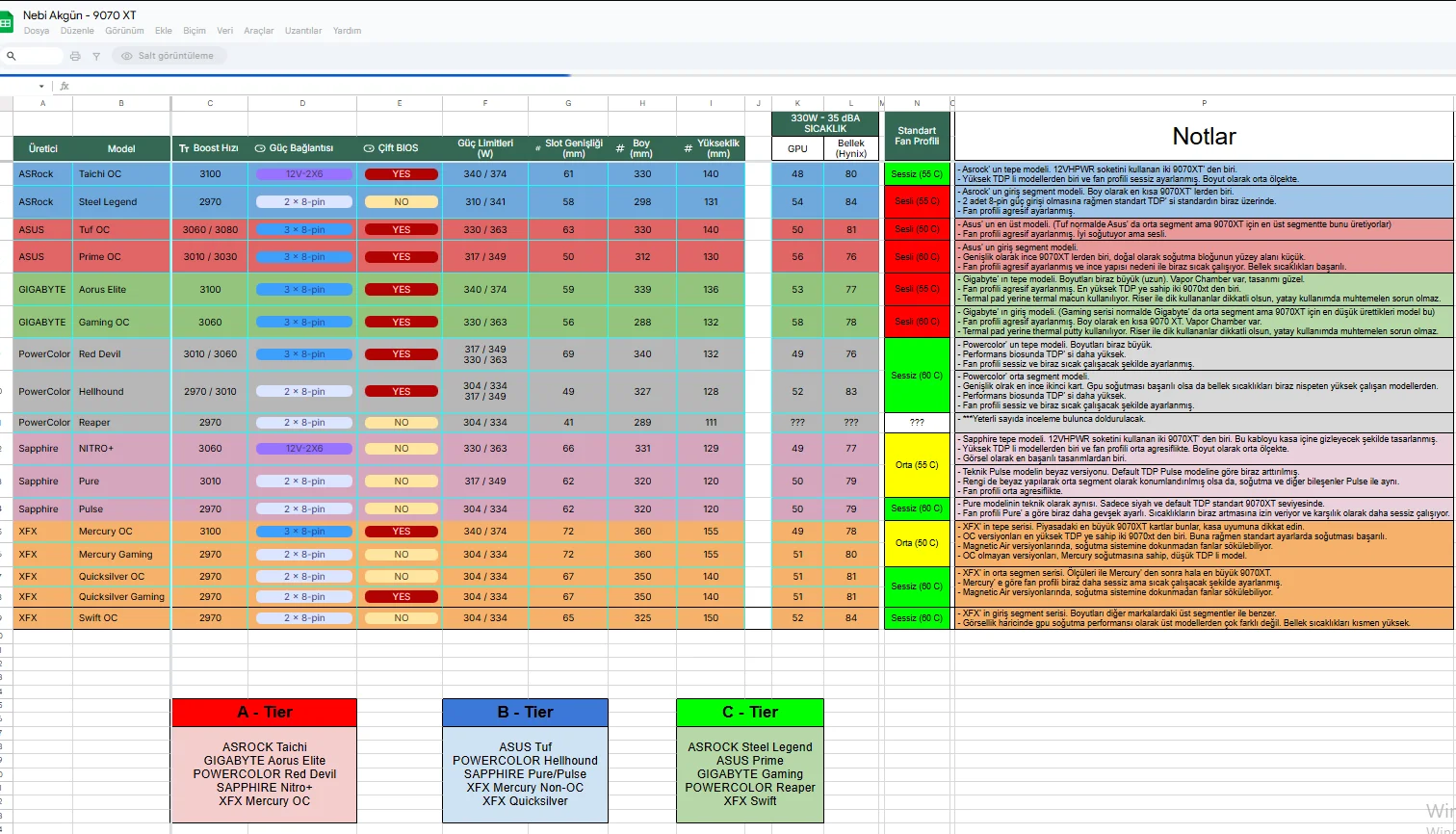Open the 3 × 8-pin chip for Red Devil
The width and height of the screenshot is (1456, 834).
click(304, 354)
